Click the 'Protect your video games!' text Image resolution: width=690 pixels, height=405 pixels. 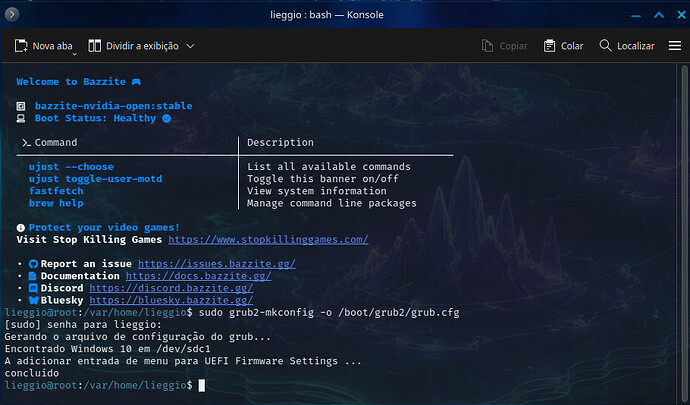click(x=104, y=228)
